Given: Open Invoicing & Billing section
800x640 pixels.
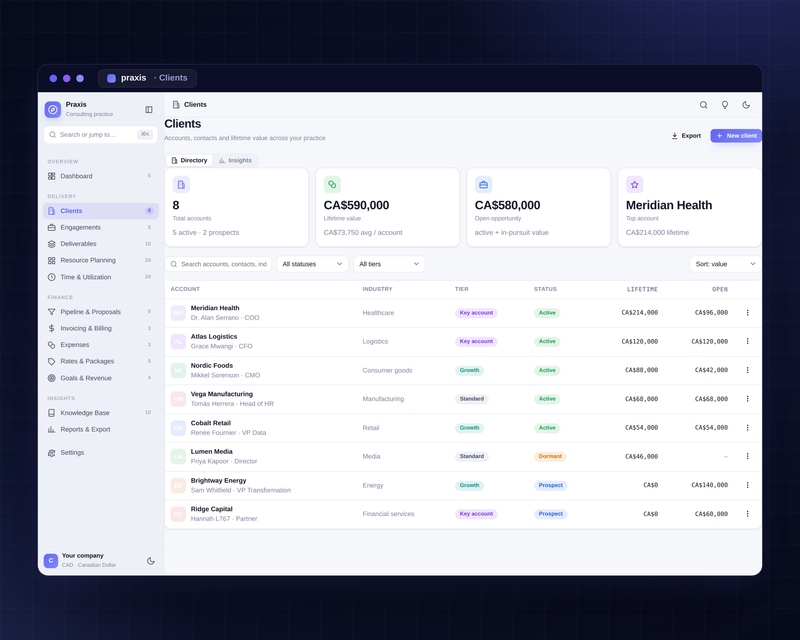Looking at the screenshot, I should coord(101,328).
